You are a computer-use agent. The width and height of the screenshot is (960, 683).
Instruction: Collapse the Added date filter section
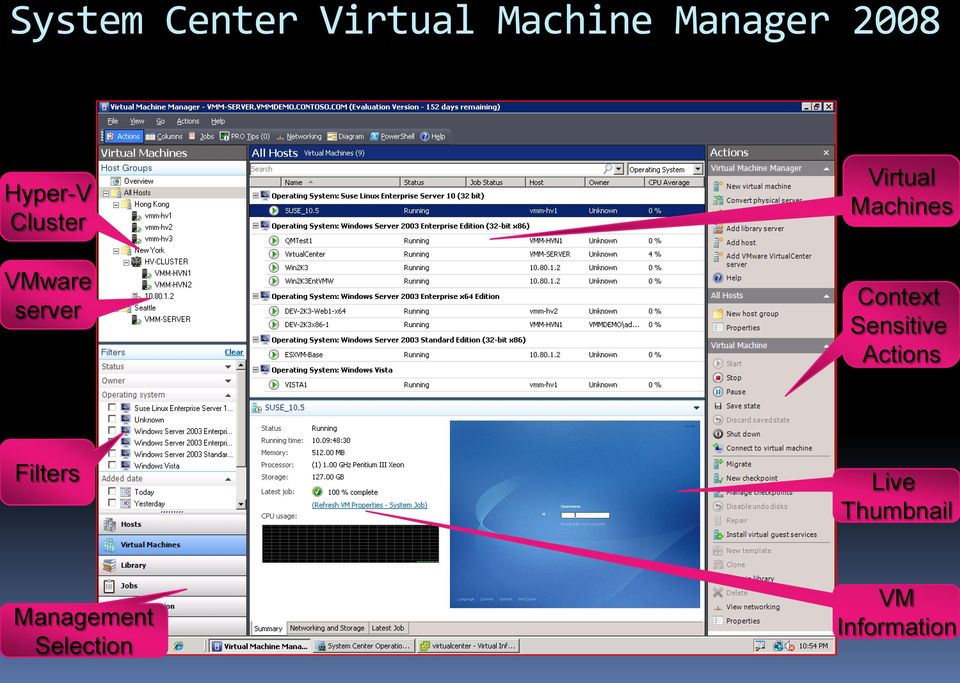coord(228,479)
